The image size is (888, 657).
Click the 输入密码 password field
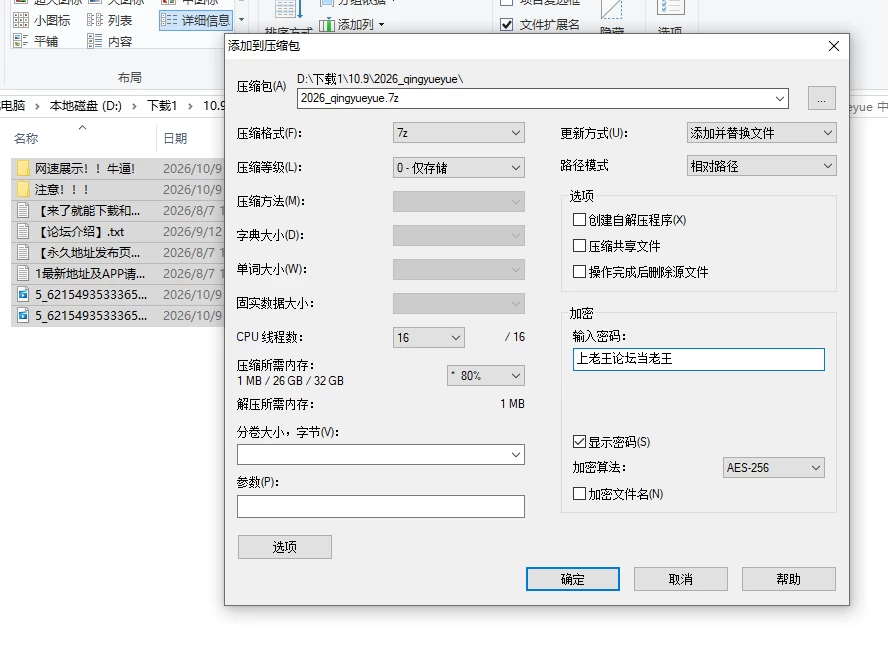pyautogui.click(x=699, y=359)
